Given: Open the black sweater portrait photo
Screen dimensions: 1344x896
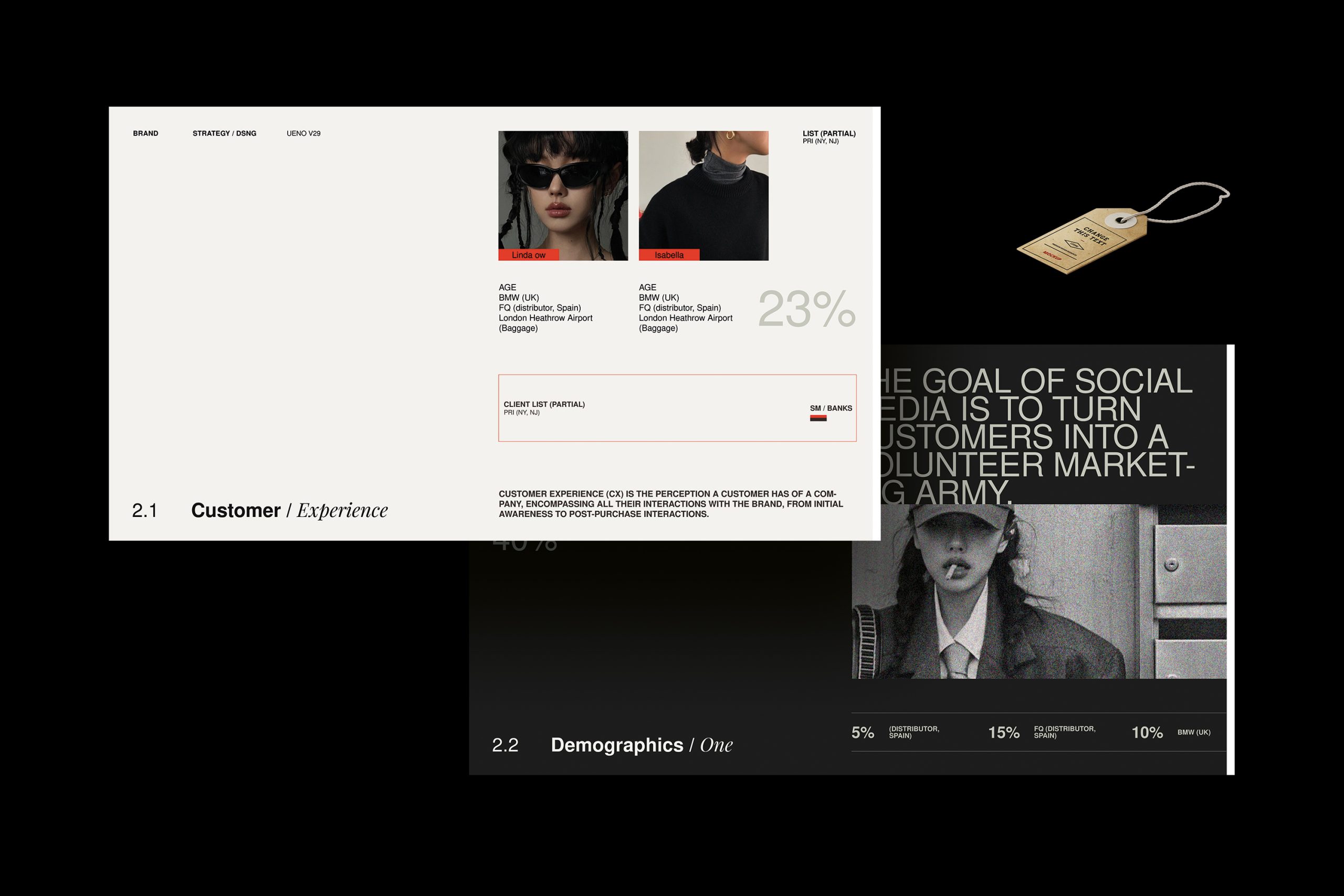Looking at the screenshot, I should [703, 188].
